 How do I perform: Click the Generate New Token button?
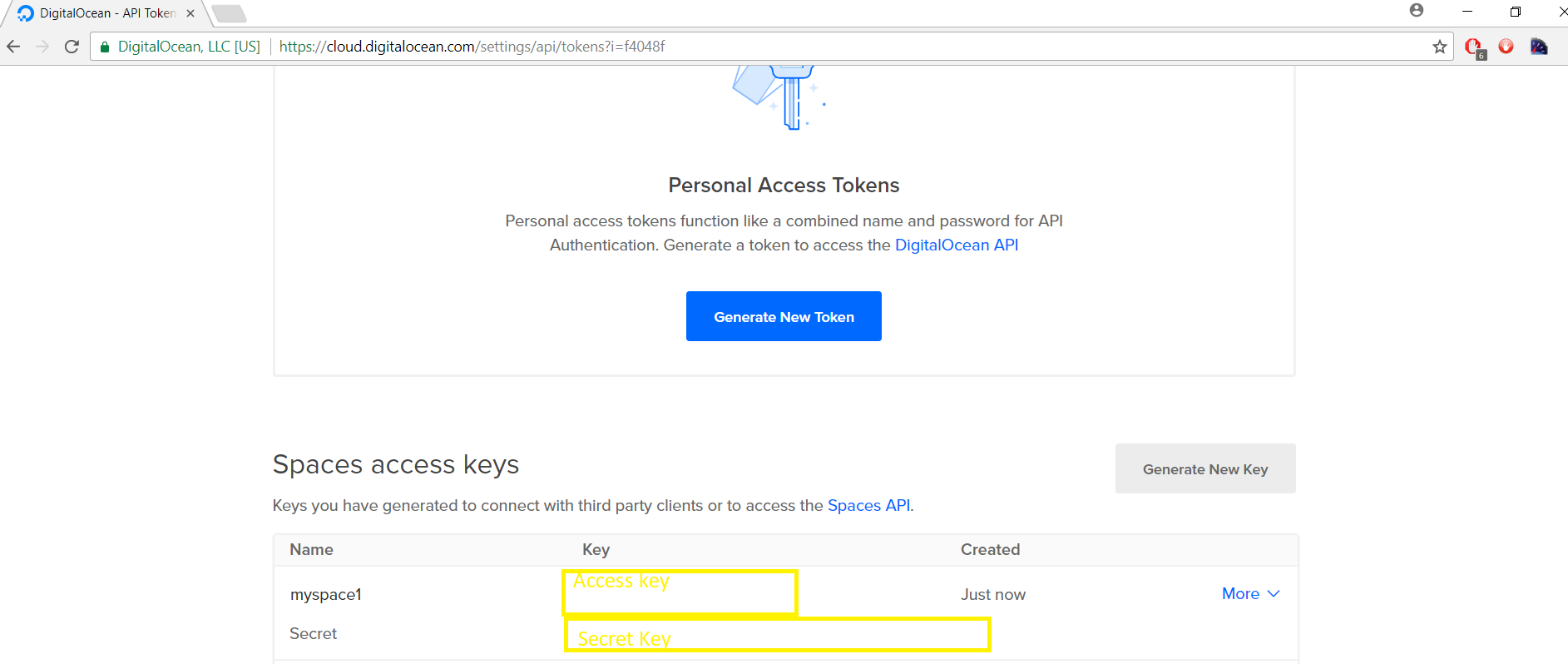coord(784,316)
